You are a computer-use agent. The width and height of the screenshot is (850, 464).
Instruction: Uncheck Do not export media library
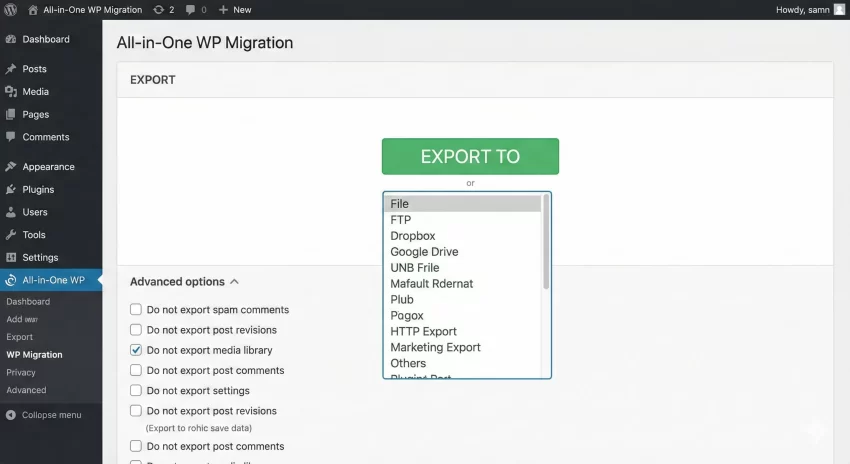pos(136,350)
